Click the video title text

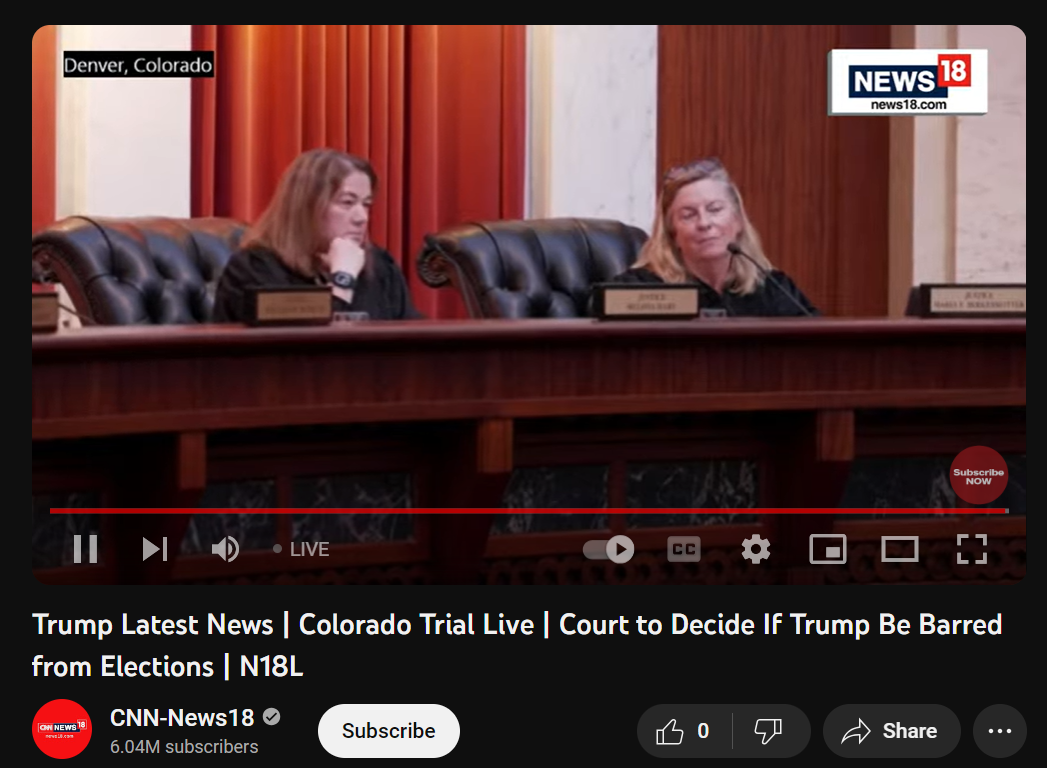point(517,645)
